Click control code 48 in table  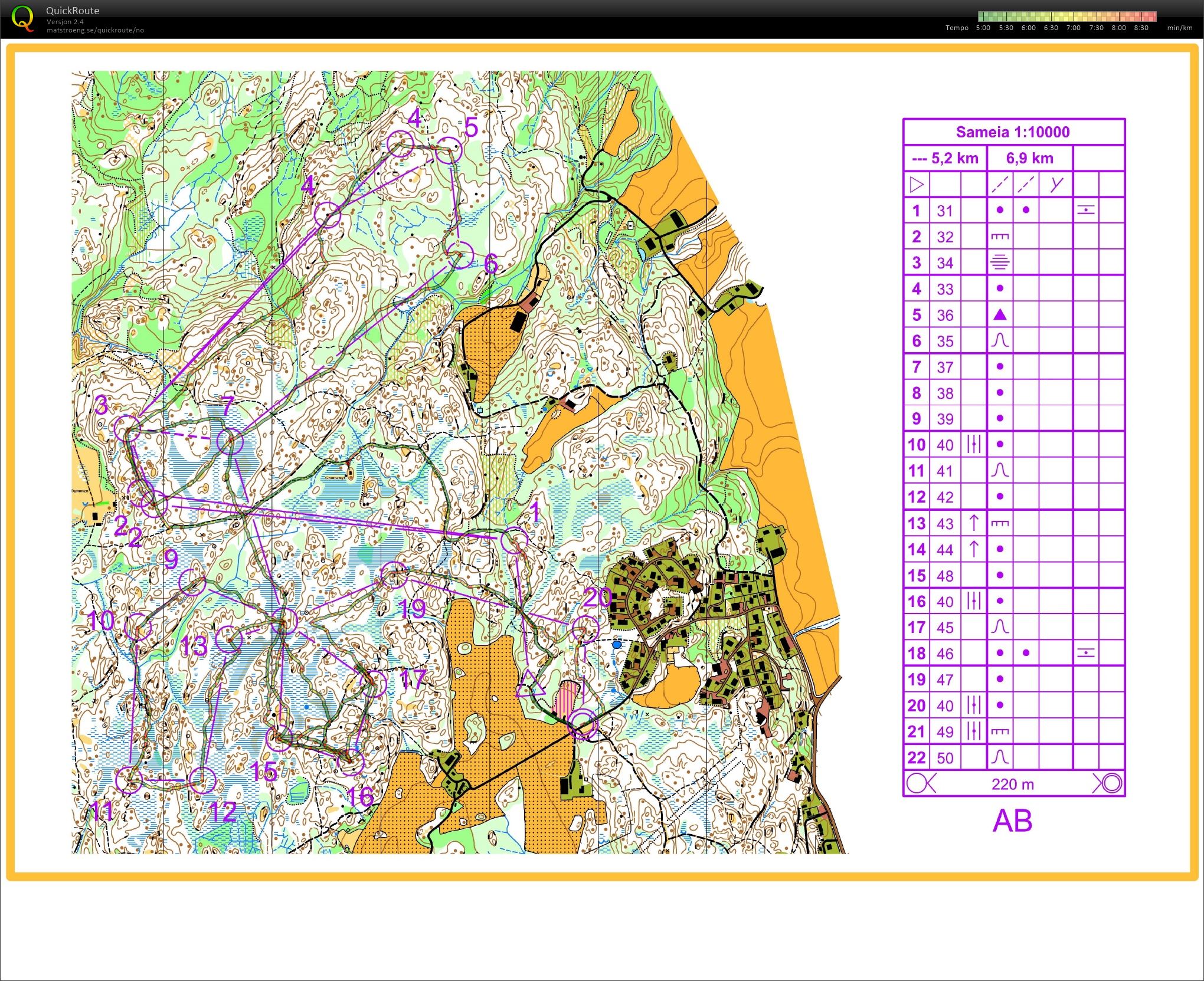pos(945,576)
